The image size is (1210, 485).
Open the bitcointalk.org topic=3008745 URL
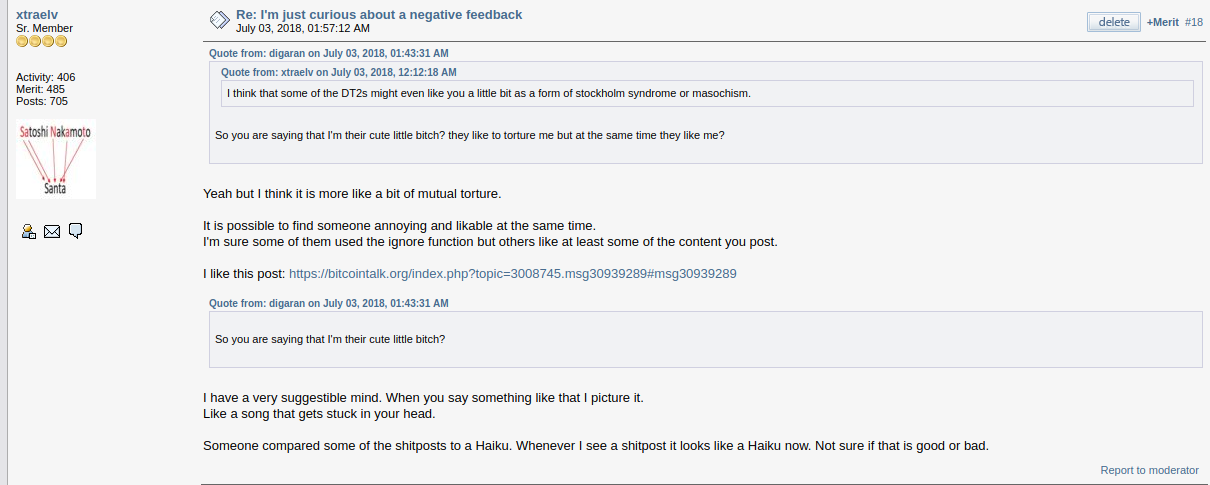(x=513, y=273)
